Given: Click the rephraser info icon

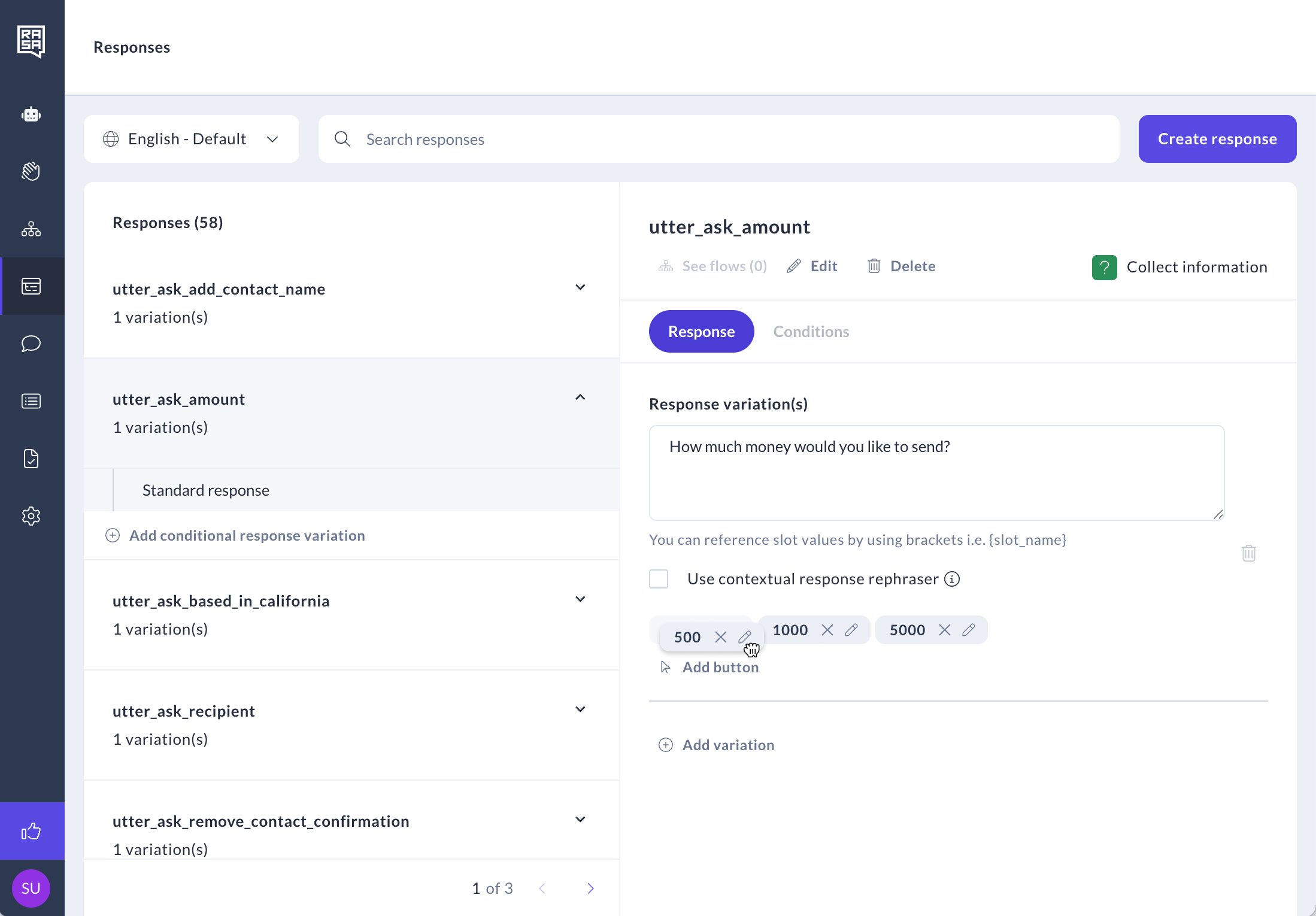Looking at the screenshot, I should pos(952,579).
